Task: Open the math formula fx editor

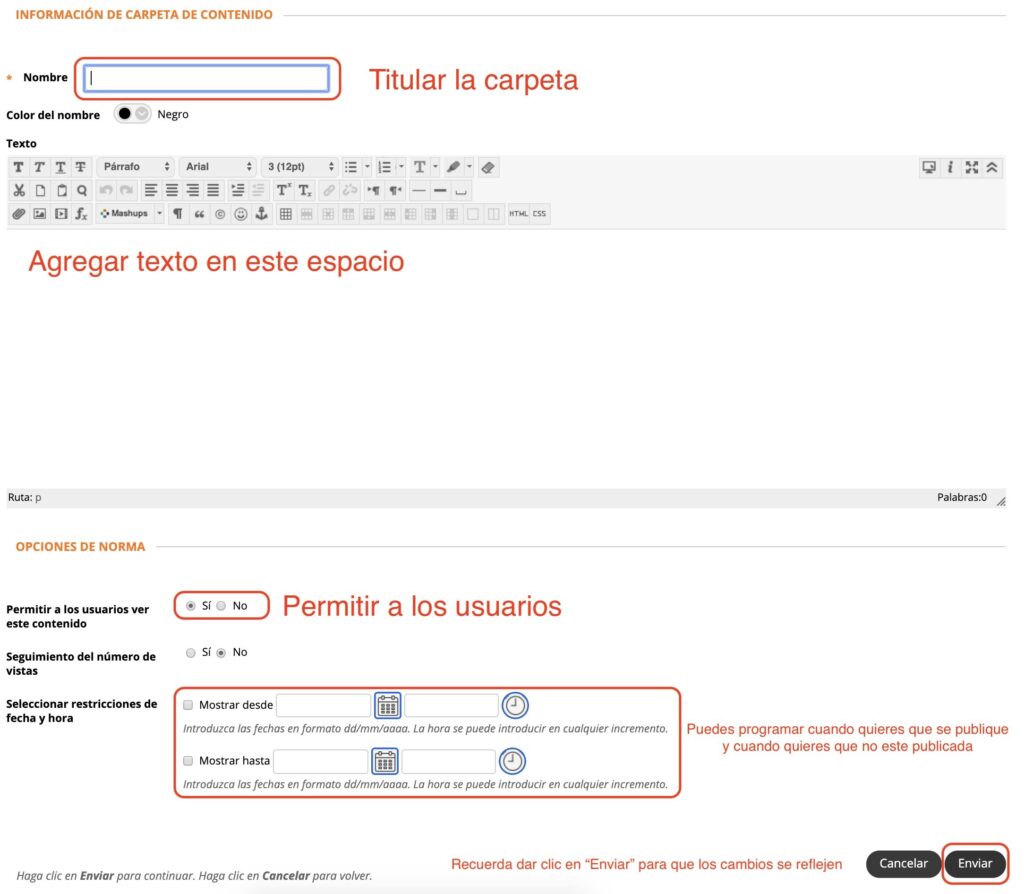Action: (x=81, y=214)
